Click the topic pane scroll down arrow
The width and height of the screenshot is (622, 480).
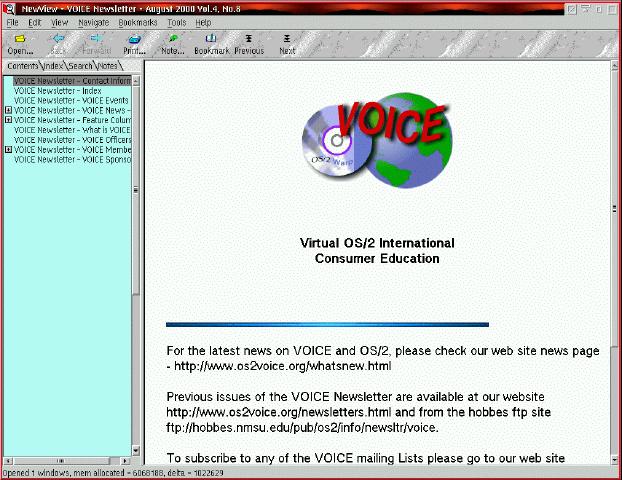[x=615, y=460]
